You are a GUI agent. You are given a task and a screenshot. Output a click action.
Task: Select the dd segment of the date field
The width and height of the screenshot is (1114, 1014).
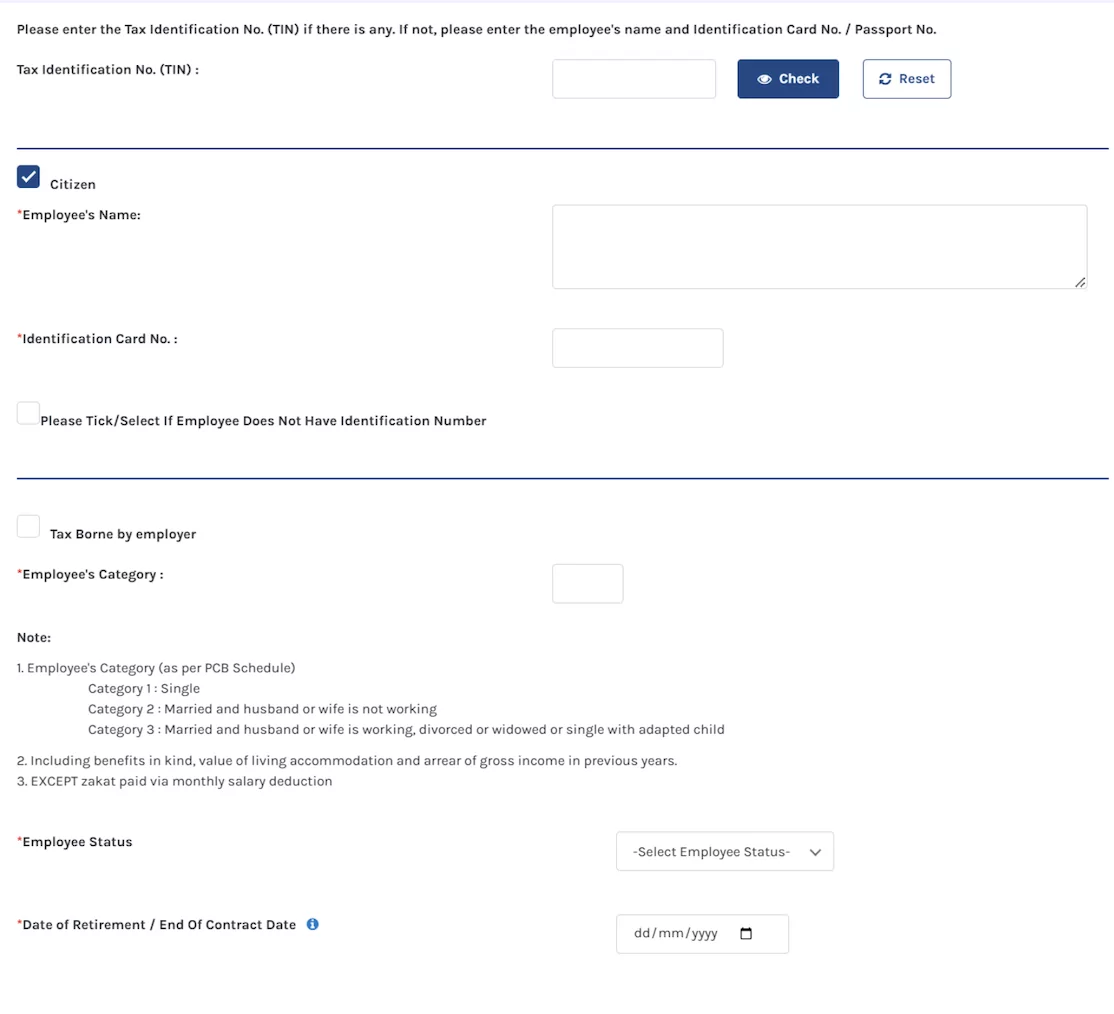click(642, 933)
